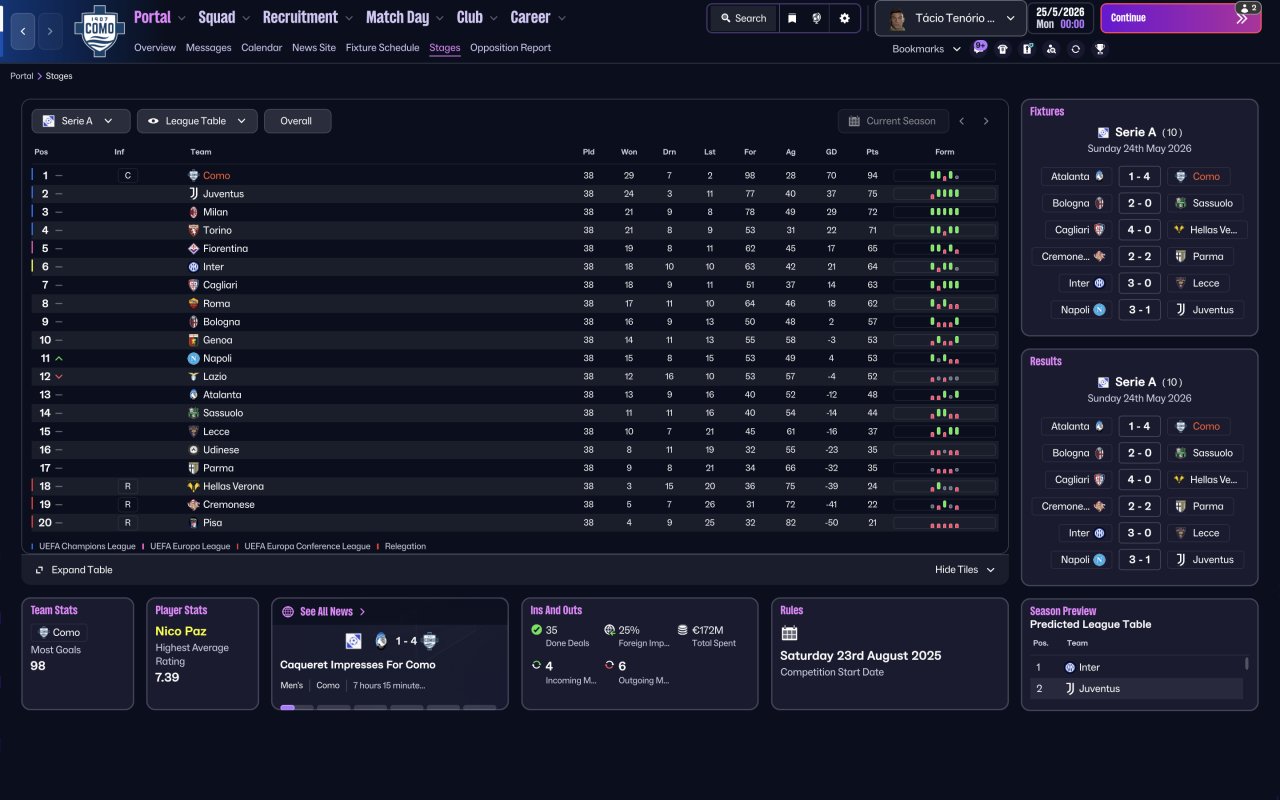The image size is (1280, 800).
Task: Open the Bookmarks dropdown
Action: 926,49
